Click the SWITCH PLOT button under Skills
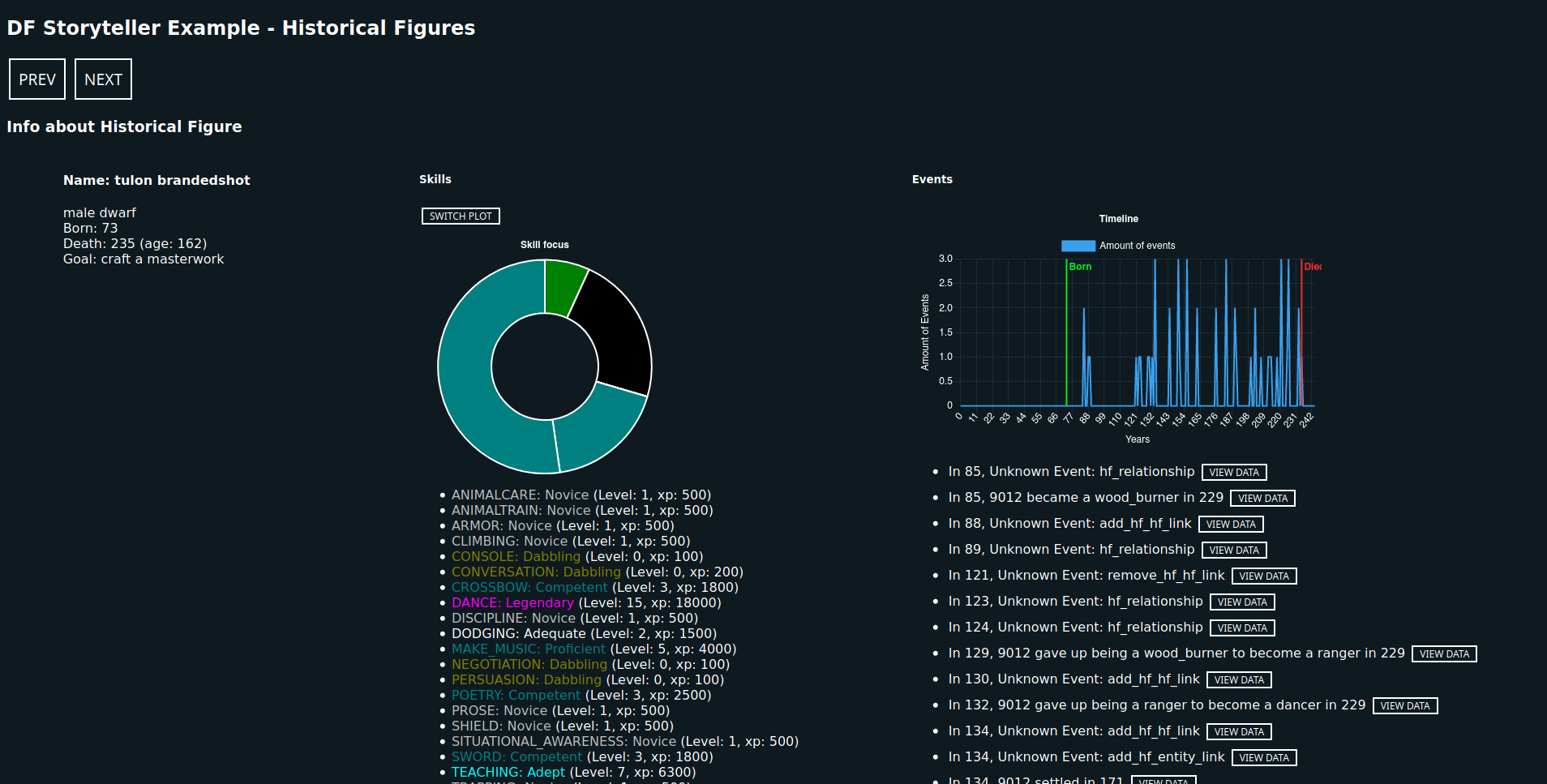 (x=461, y=216)
